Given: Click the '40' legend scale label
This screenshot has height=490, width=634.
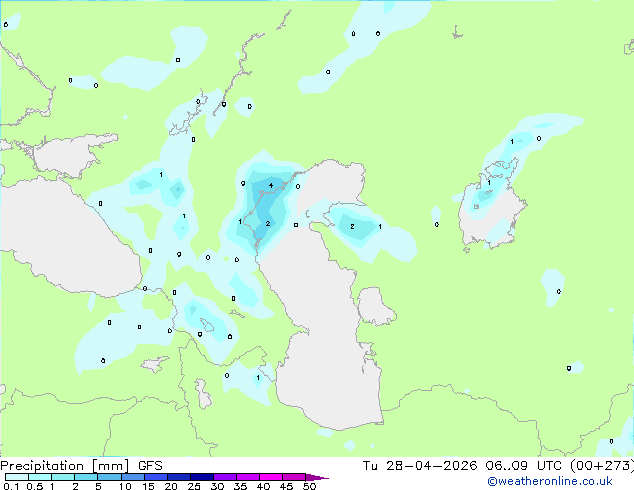Looking at the screenshot, I should [x=263, y=486].
